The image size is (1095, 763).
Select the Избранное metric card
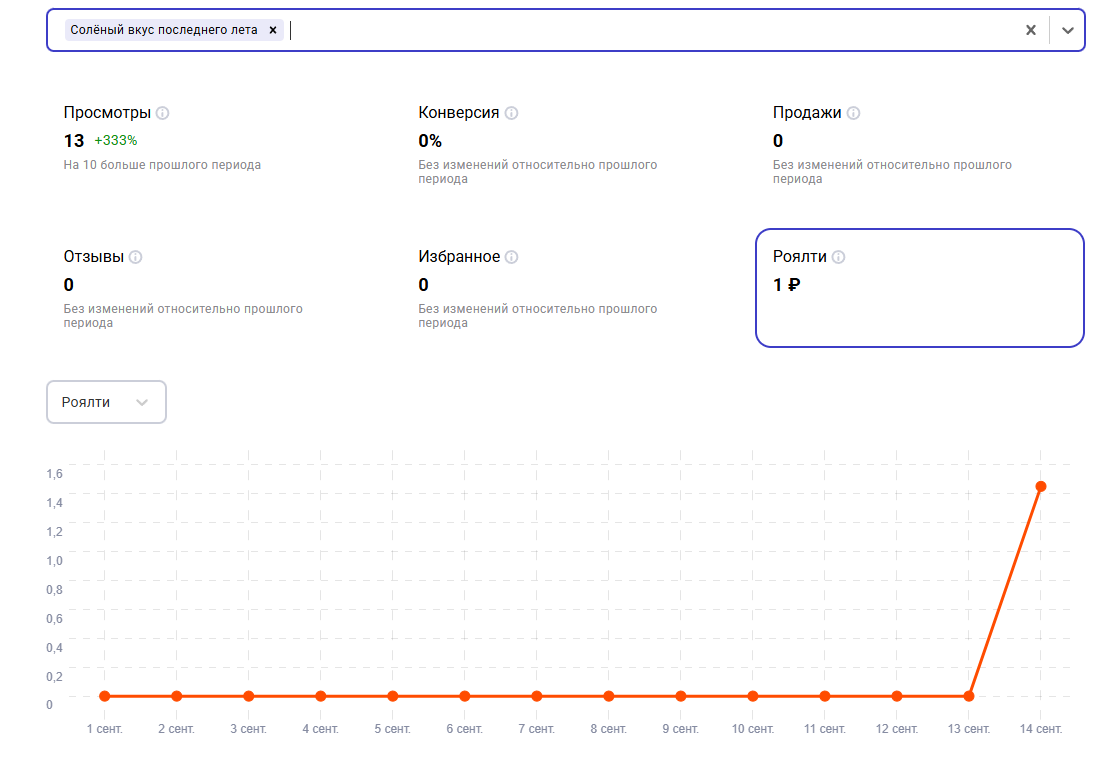point(565,288)
